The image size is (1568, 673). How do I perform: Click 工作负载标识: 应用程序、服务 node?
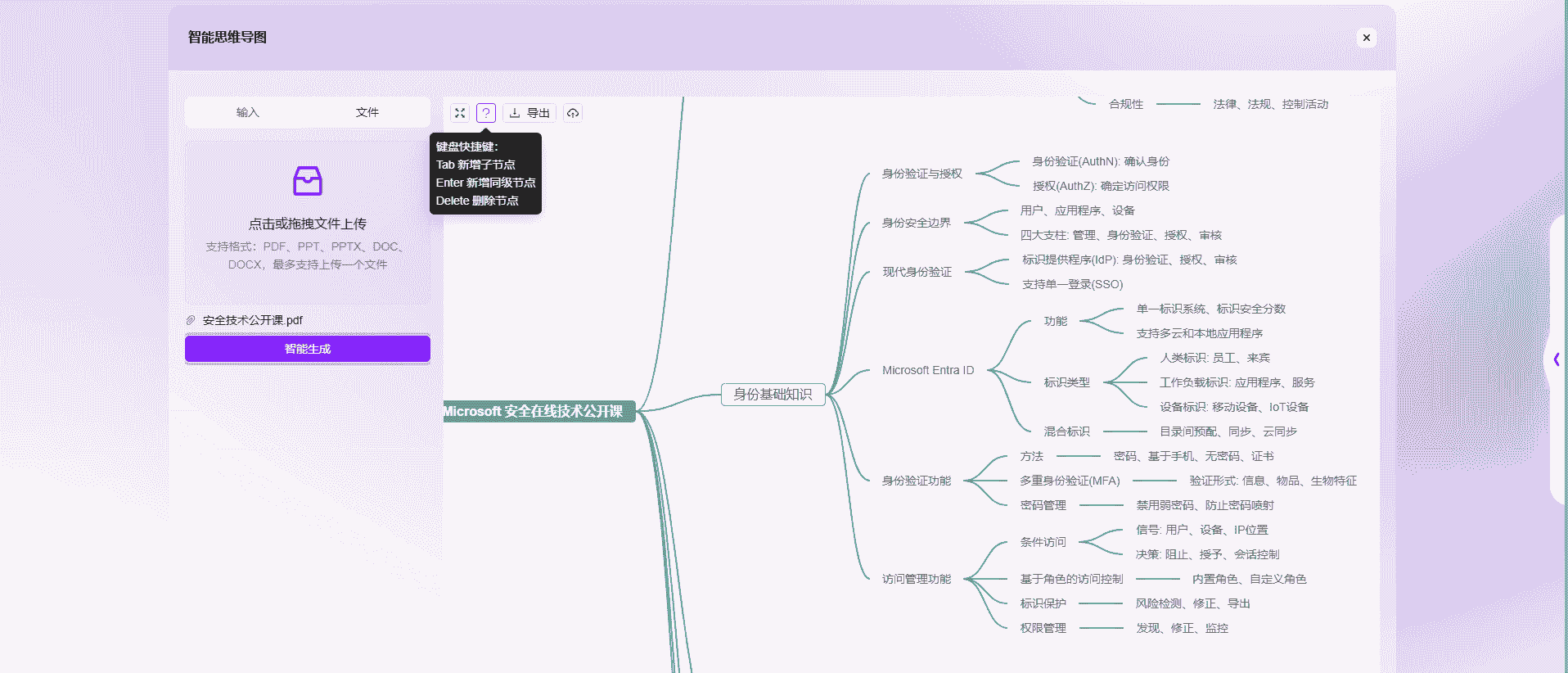[1237, 382]
